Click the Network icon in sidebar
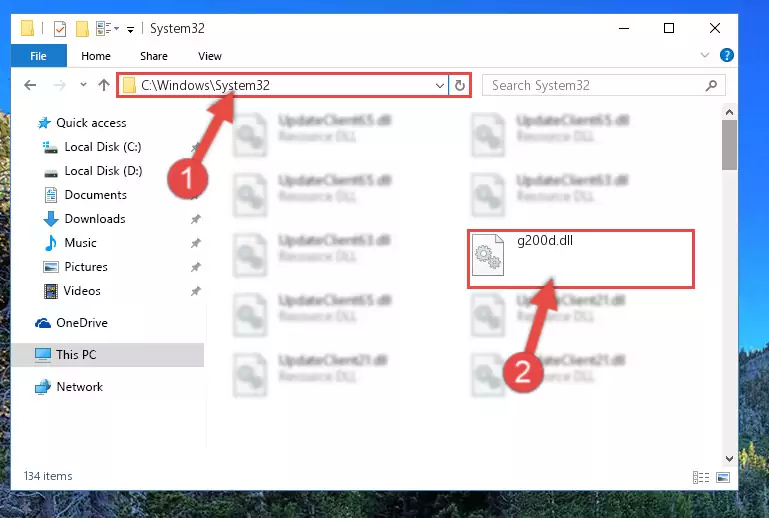The height and width of the screenshot is (518, 769). (43, 387)
